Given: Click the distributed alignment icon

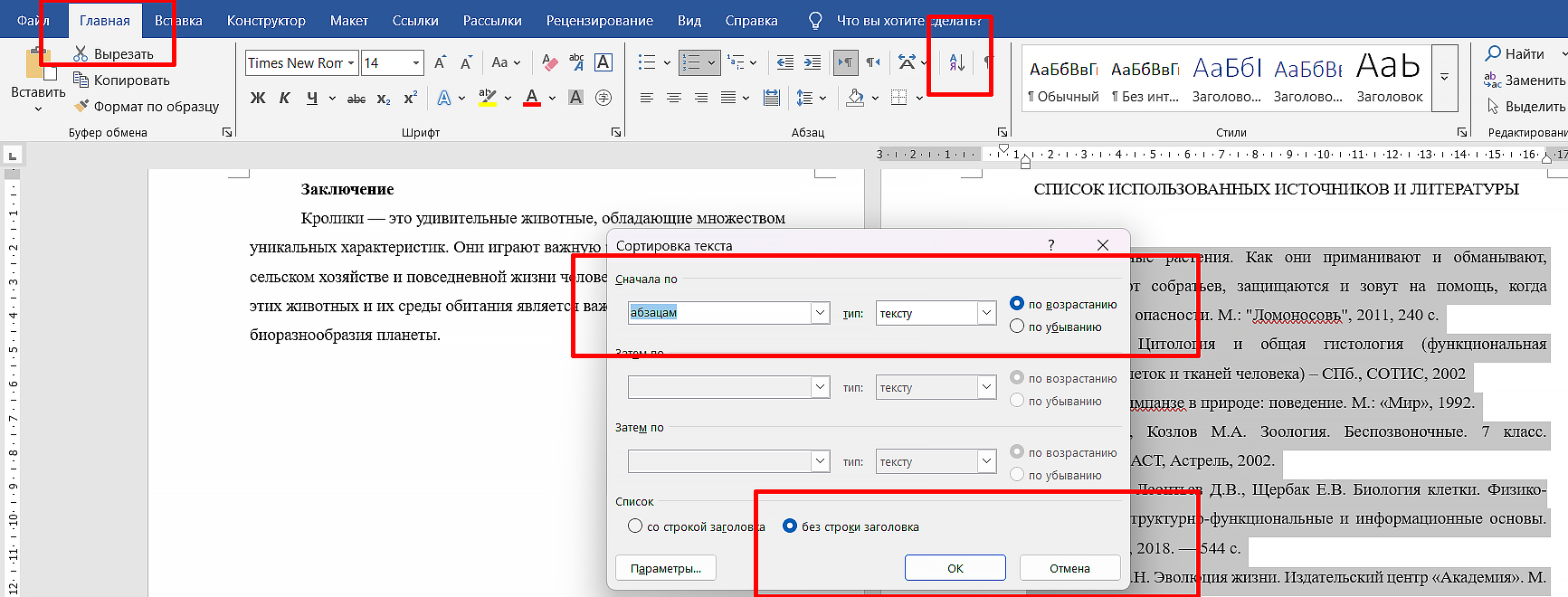Looking at the screenshot, I should 772,98.
